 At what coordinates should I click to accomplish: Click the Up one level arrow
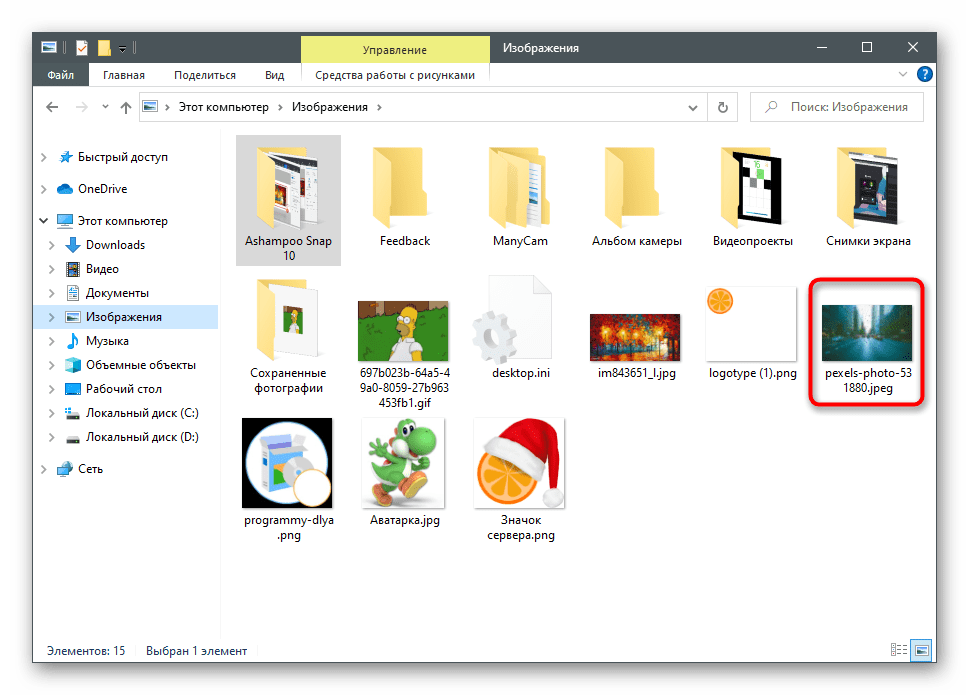125,107
